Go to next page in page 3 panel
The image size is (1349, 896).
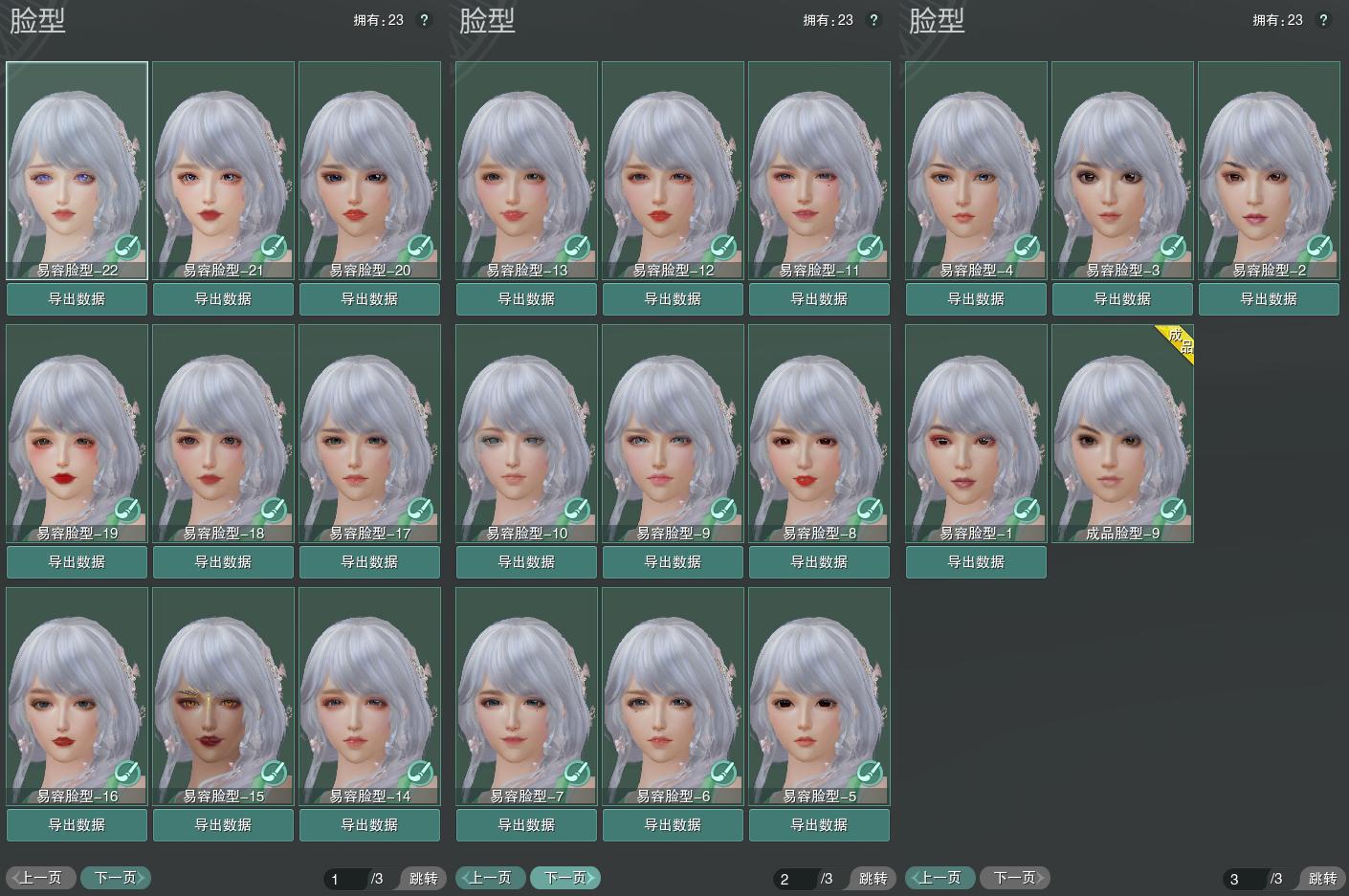click(1015, 878)
